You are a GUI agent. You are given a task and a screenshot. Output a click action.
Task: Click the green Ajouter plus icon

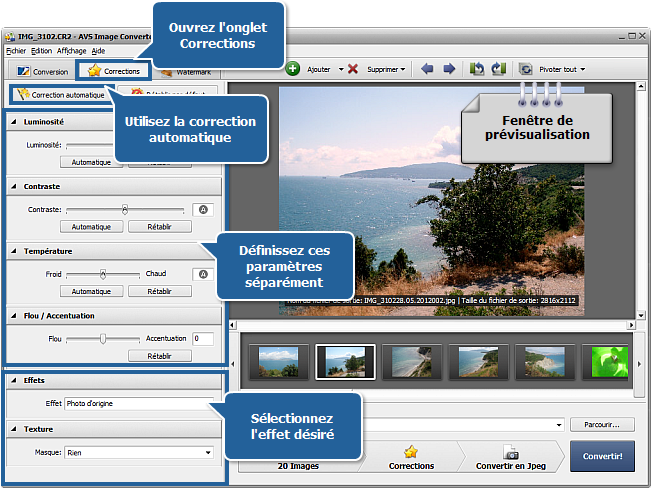[x=293, y=69]
